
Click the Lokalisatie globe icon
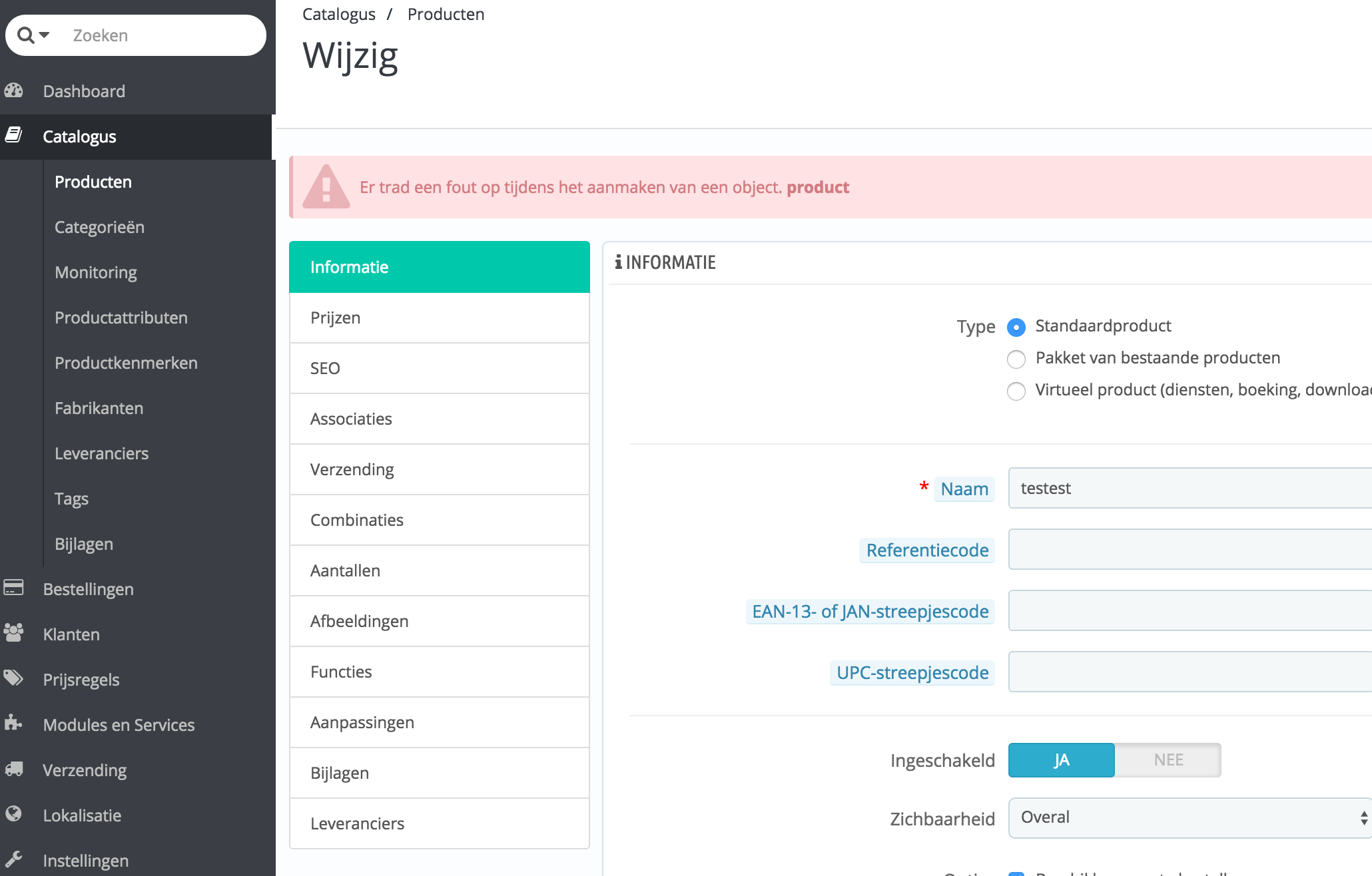coord(13,813)
